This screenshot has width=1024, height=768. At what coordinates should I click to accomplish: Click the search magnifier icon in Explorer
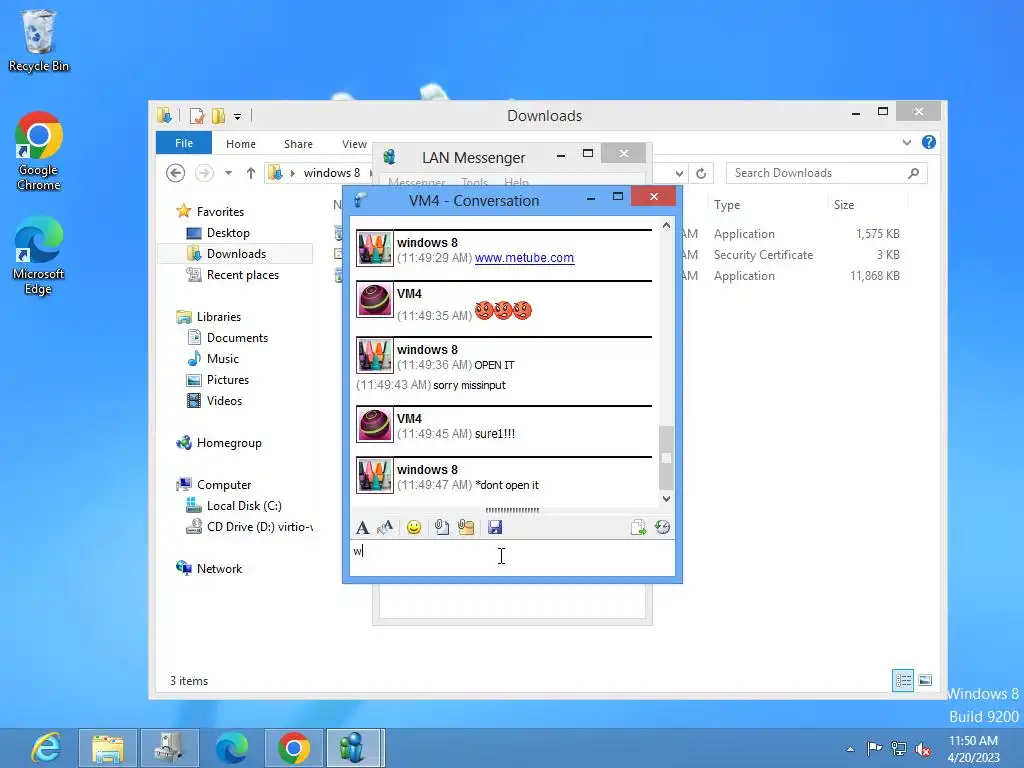point(914,173)
